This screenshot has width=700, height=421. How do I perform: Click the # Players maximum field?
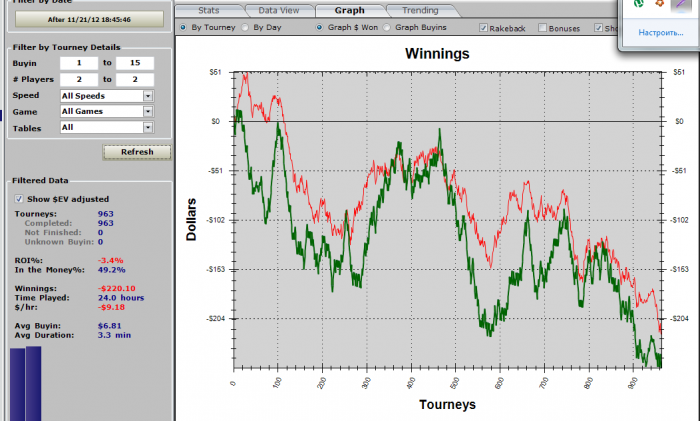[x=135, y=79]
